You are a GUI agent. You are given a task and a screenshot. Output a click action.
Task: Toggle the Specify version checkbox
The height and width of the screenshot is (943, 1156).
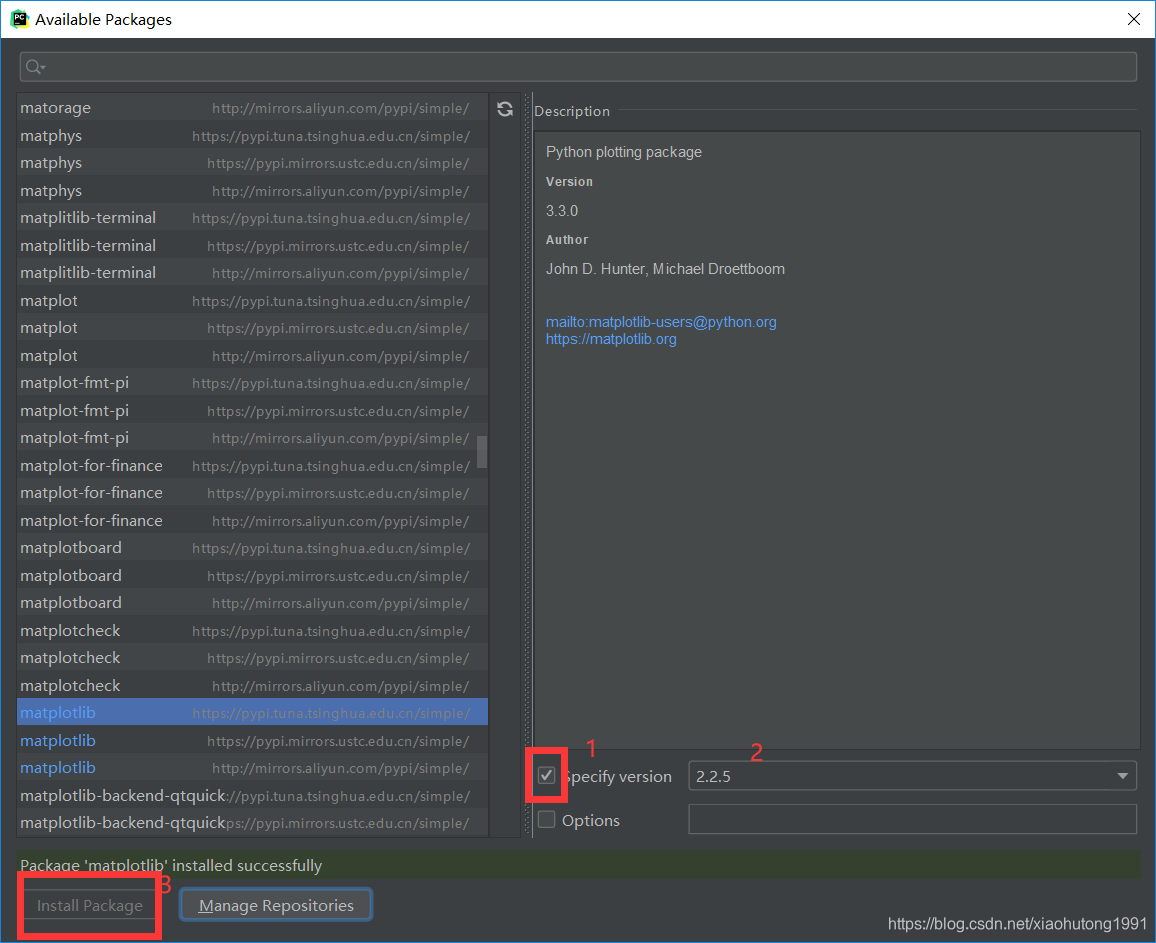pyautogui.click(x=546, y=776)
